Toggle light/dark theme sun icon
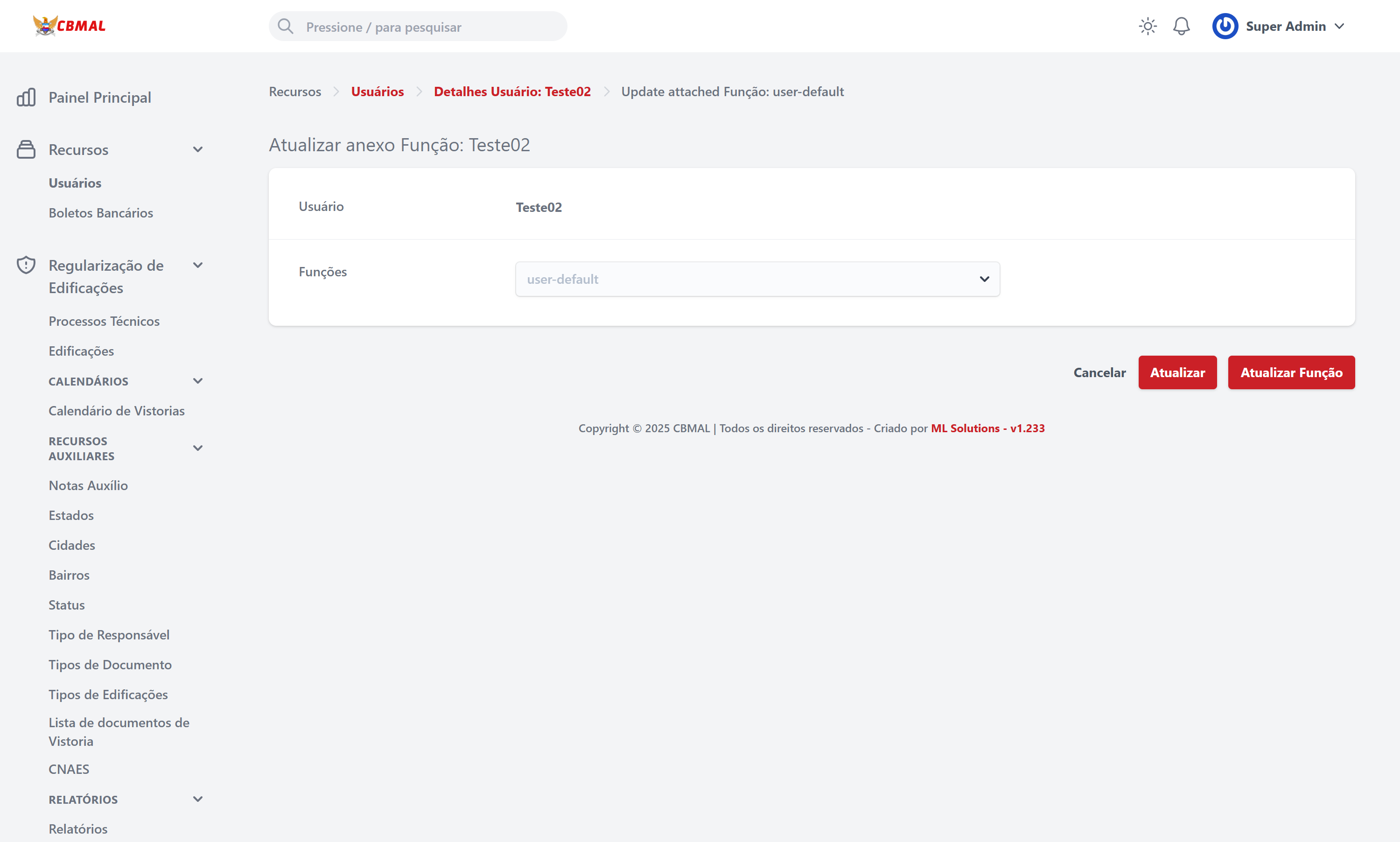 [x=1147, y=26]
